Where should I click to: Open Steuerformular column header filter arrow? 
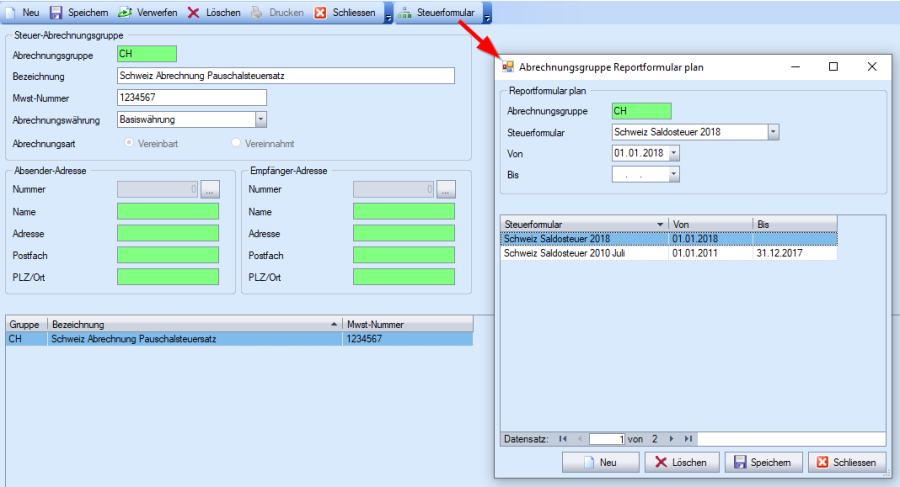click(x=660, y=225)
